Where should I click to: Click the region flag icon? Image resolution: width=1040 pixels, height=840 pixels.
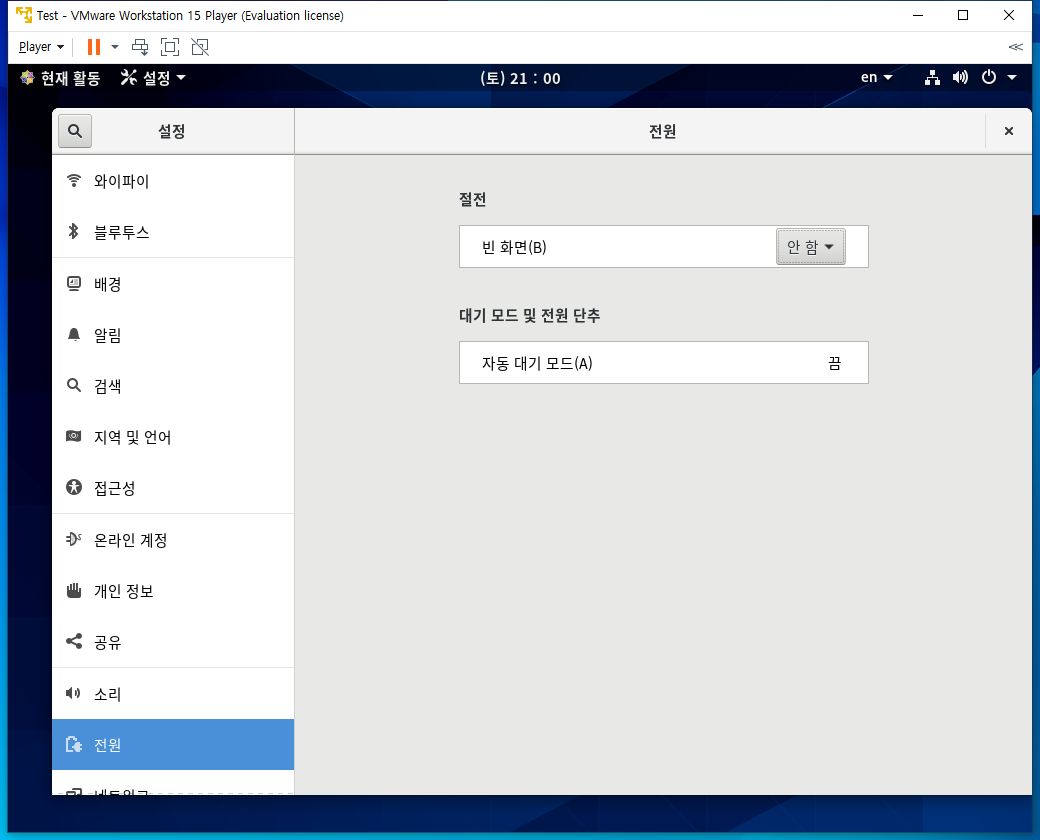point(74,436)
